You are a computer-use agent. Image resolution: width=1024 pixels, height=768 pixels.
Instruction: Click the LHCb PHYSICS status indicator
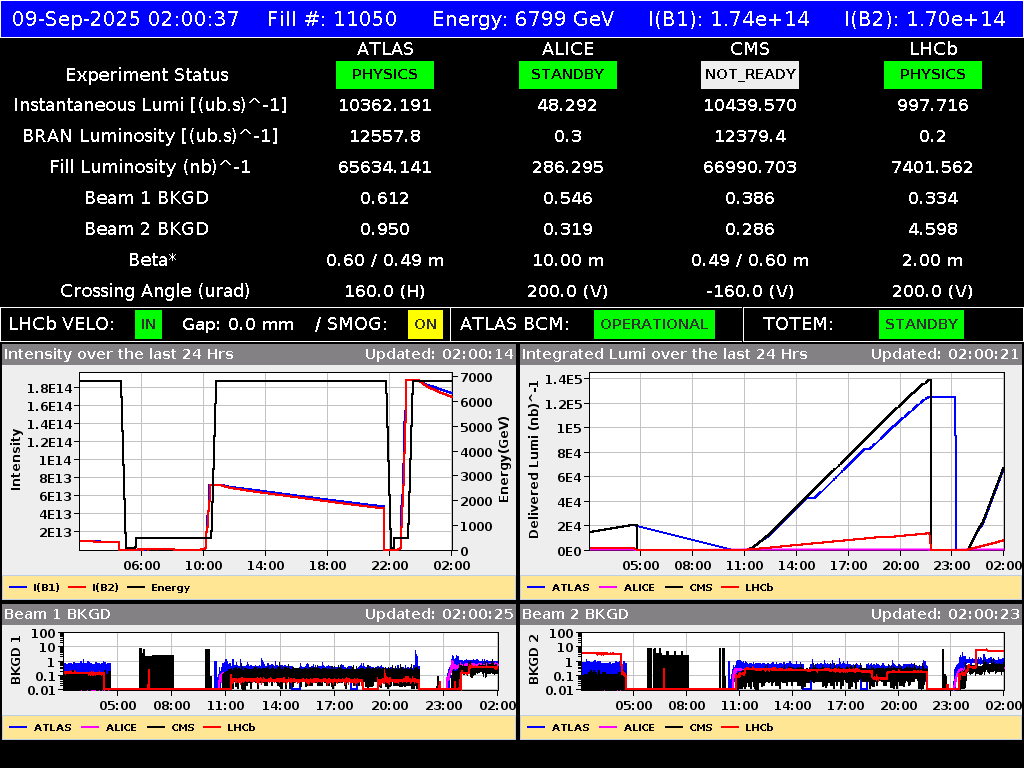933,74
